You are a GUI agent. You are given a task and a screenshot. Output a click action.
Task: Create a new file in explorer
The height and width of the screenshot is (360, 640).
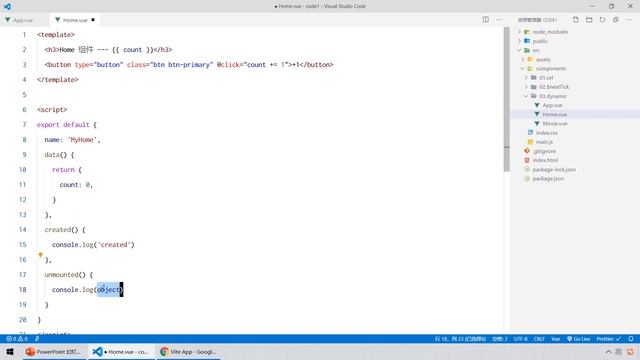point(576,20)
